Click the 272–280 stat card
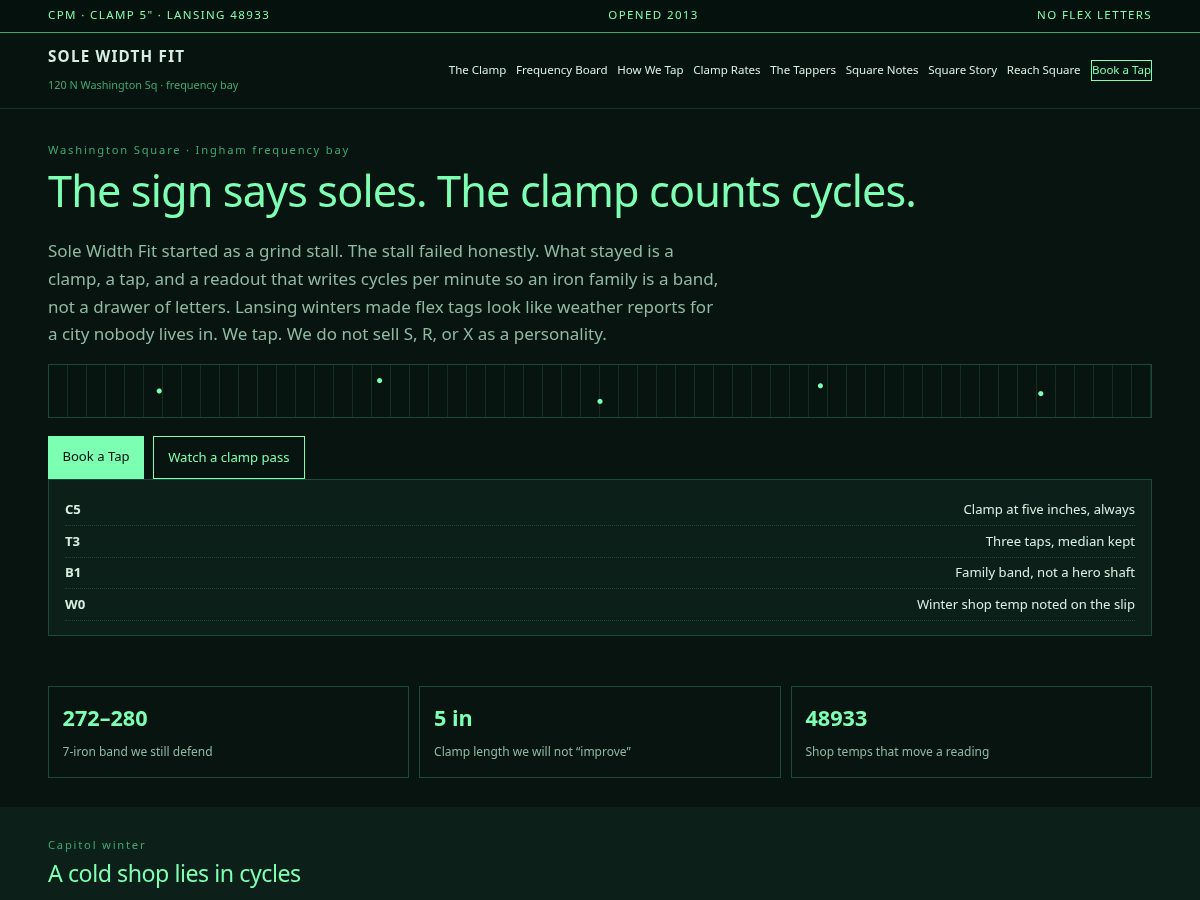This screenshot has width=1200, height=900. 228,732
